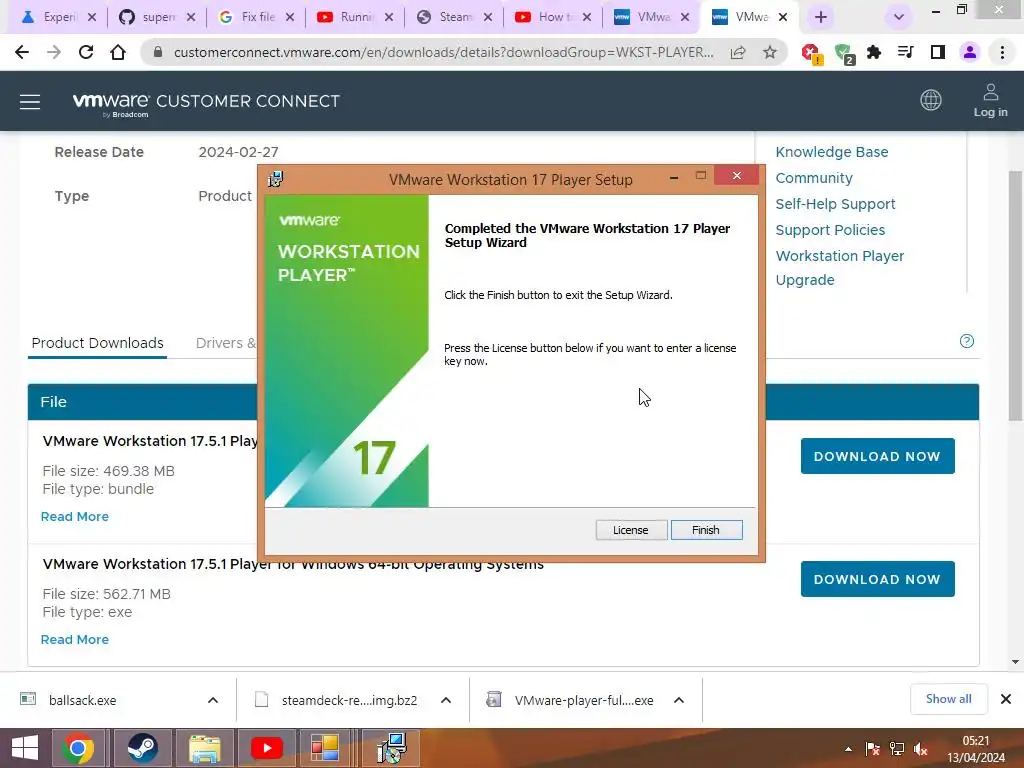This screenshot has width=1024, height=768.
Task: Open Workstation Player Upgrade link
Action: tap(840, 268)
